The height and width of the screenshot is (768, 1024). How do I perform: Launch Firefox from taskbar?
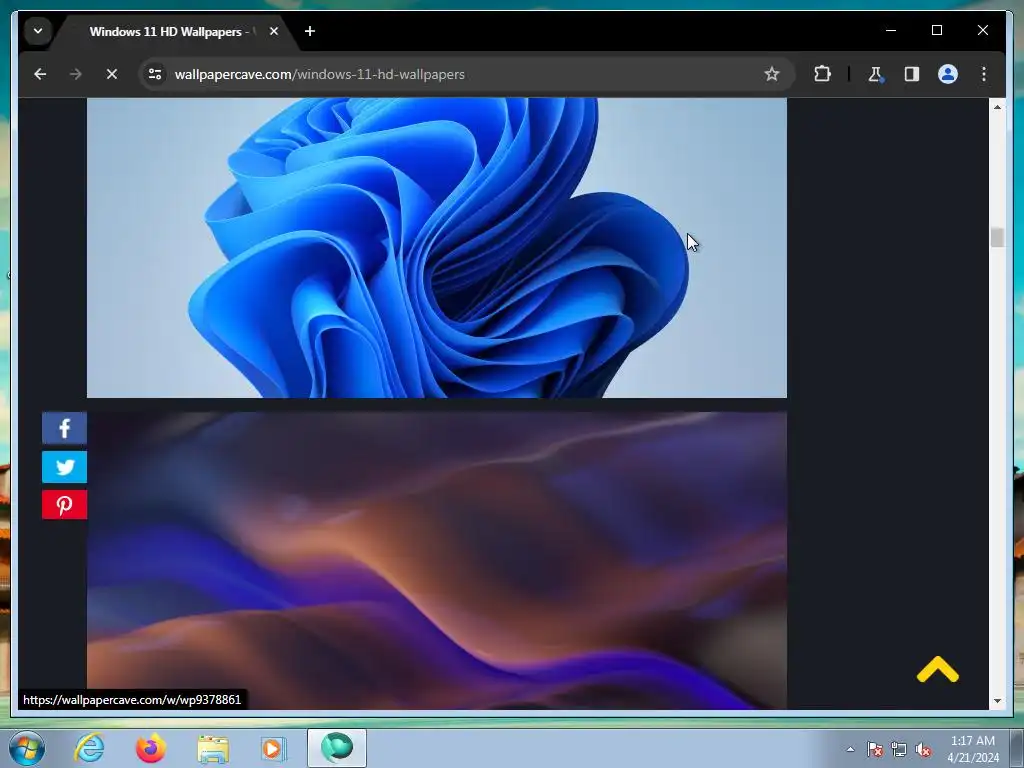(150, 748)
